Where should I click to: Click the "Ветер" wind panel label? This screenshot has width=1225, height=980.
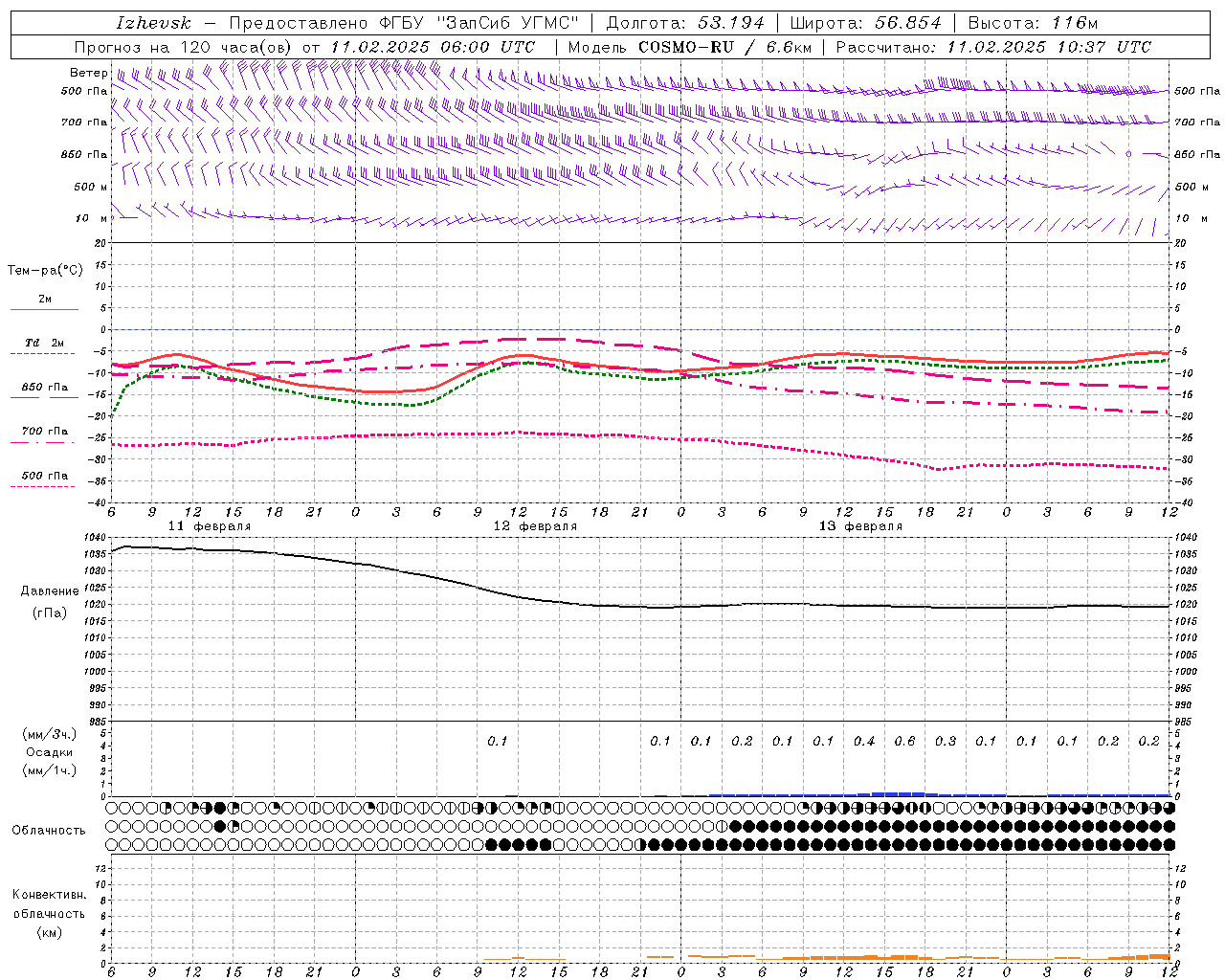coord(88,73)
